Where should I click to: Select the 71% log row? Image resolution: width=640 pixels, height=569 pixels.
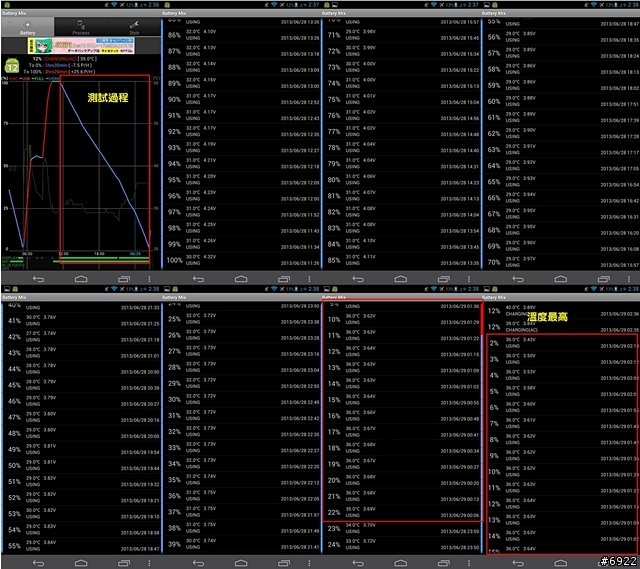click(x=402, y=35)
